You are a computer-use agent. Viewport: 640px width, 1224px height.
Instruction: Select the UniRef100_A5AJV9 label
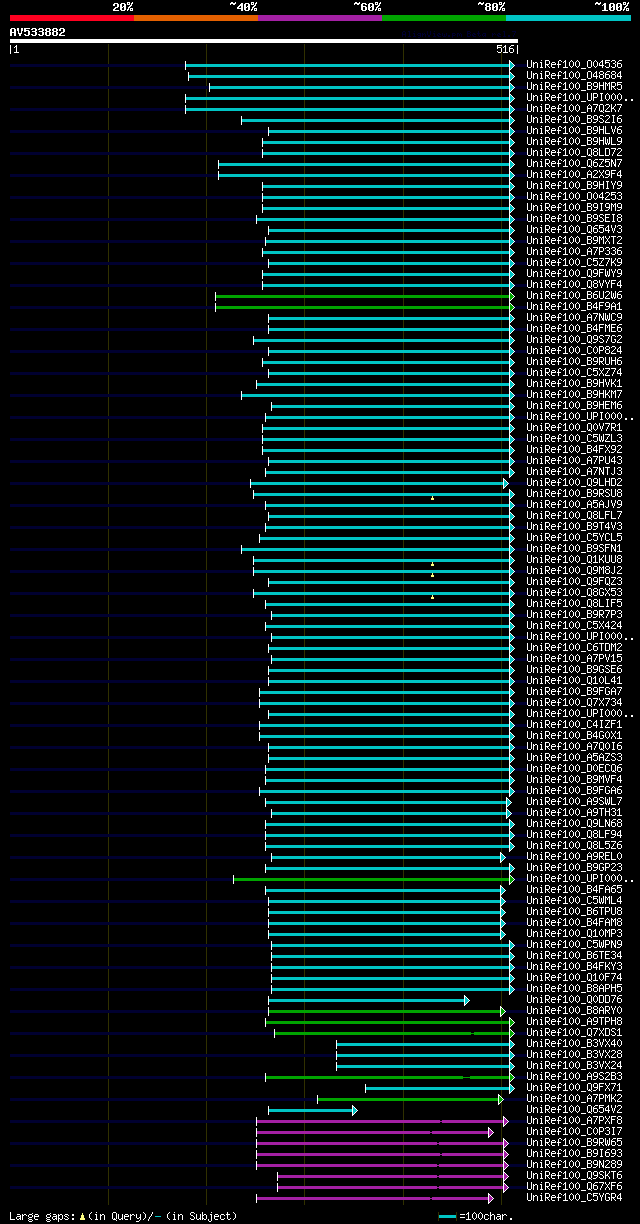tap(574, 505)
